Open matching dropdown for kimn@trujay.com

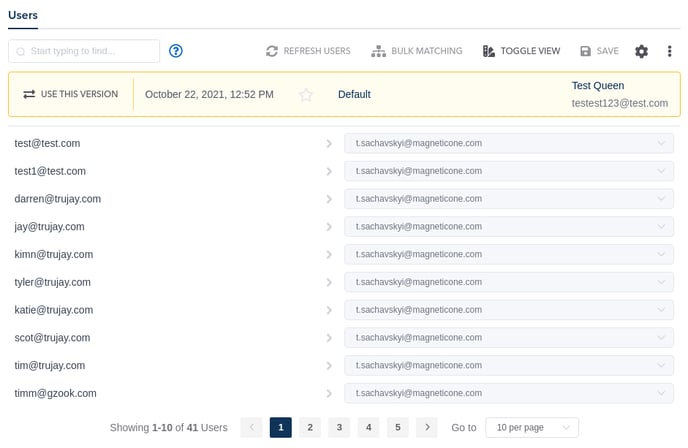pyautogui.click(x=509, y=254)
